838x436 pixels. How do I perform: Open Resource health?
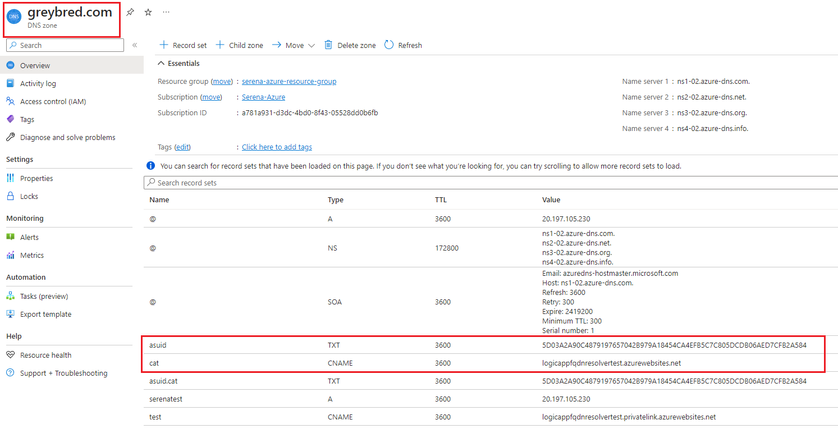pos(45,355)
